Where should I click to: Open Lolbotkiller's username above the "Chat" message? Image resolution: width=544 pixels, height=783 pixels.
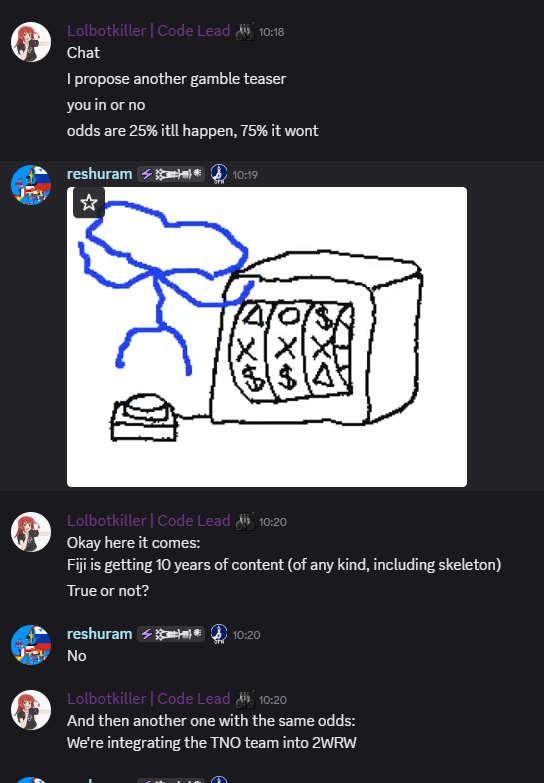click(x=149, y=30)
